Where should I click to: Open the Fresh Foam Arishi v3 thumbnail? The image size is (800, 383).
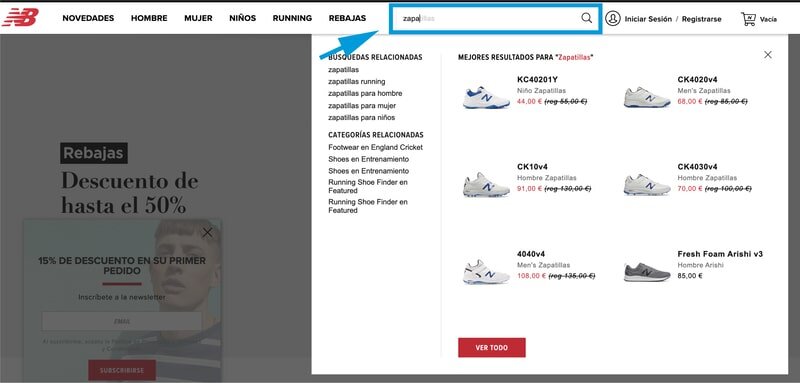point(647,272)
